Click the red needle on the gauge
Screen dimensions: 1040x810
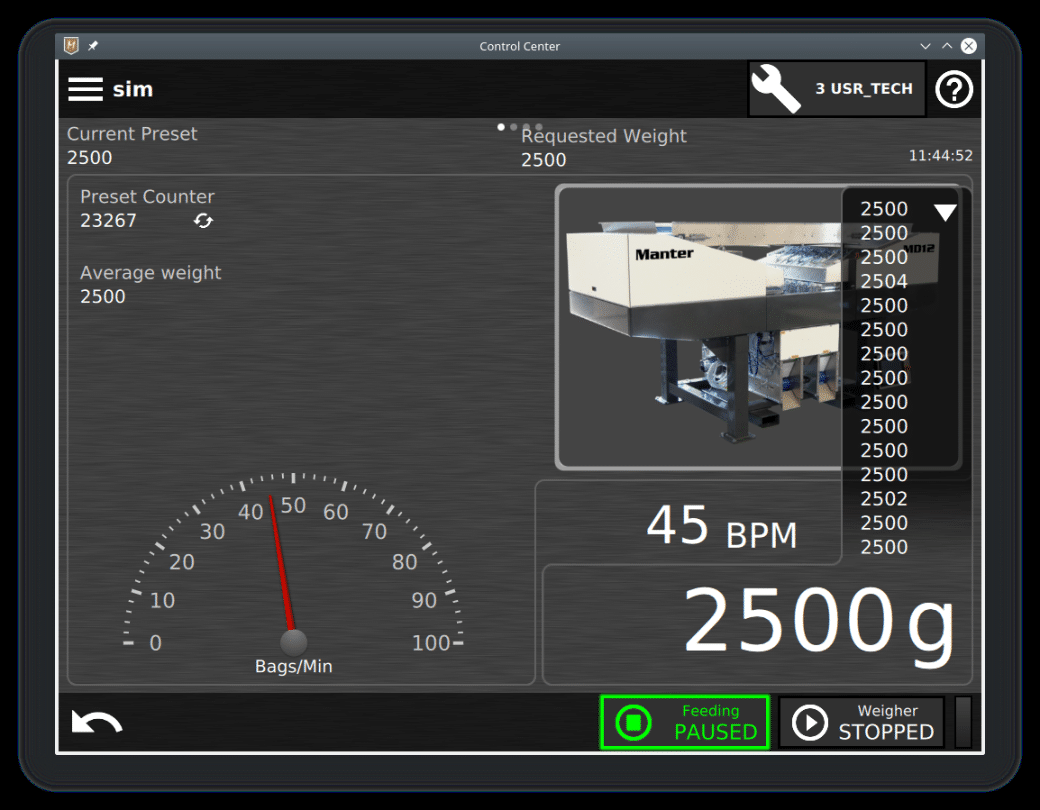pos(281,564)
